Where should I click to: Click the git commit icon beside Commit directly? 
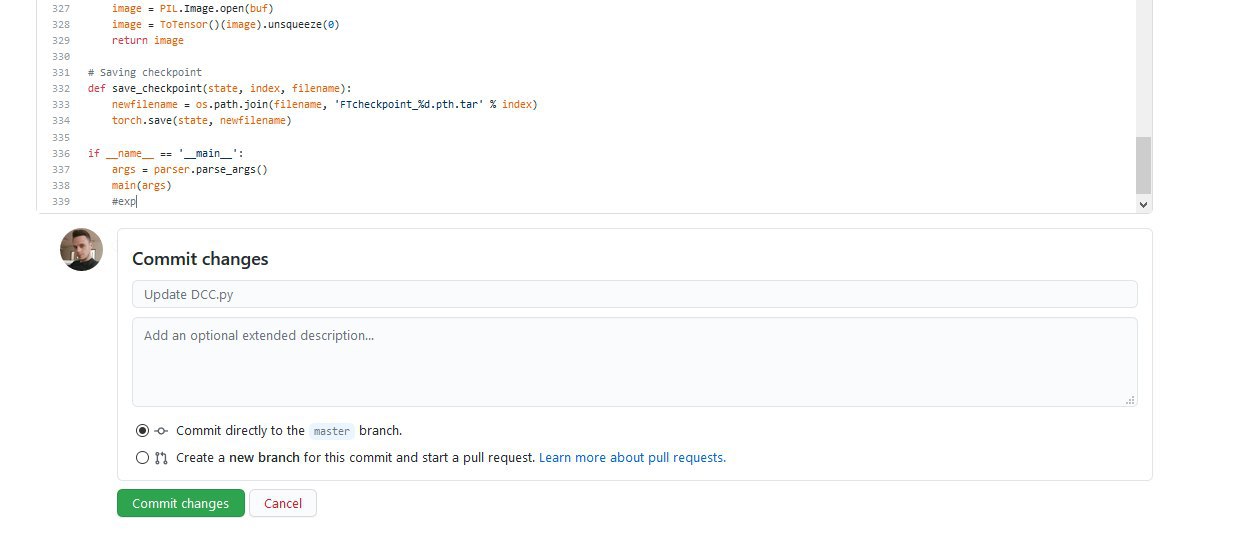click(x=161, y=431)
